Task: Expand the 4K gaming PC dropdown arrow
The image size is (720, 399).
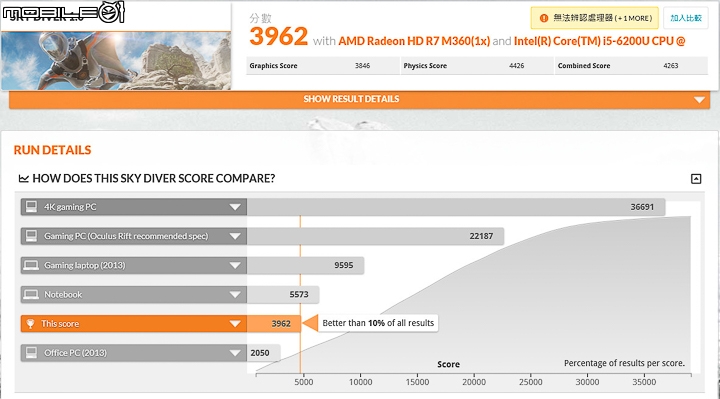Action: 235,207
